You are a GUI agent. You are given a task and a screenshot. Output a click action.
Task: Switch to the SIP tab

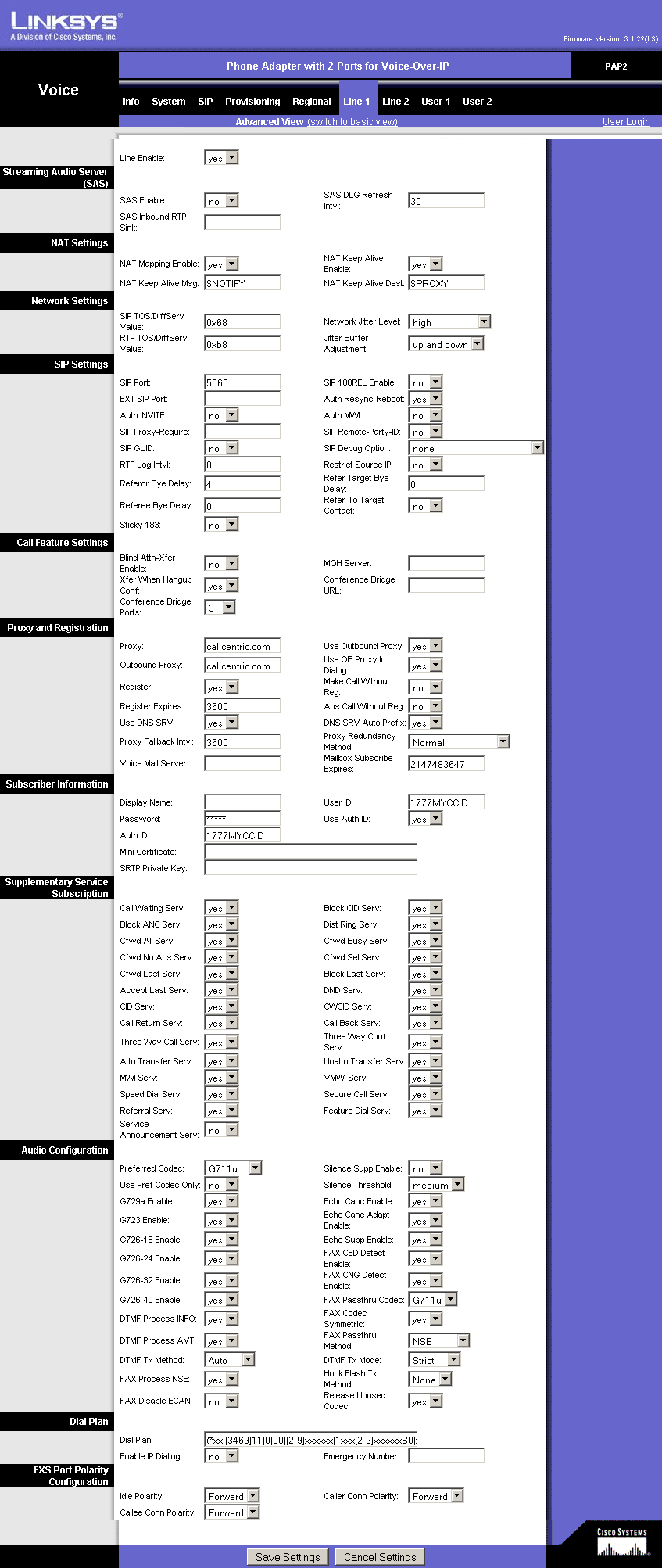[x=206, y=102]
